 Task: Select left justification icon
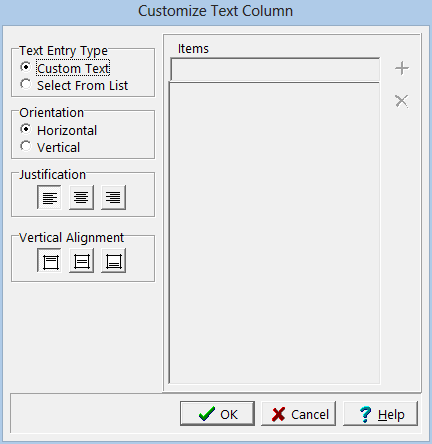[49, 197]
